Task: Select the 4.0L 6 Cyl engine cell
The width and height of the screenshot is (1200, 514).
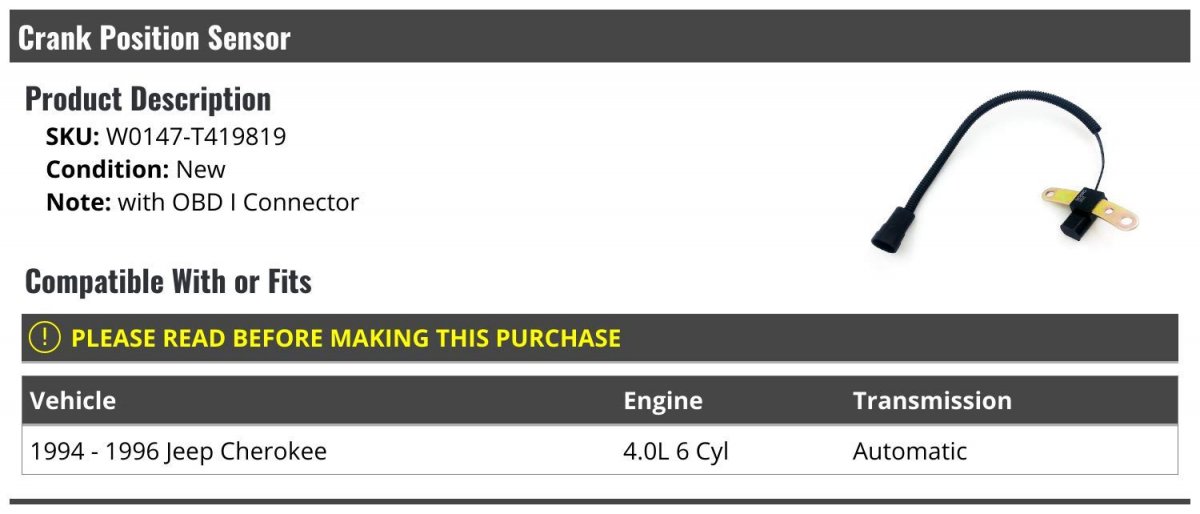Action: tap(676, 451)
